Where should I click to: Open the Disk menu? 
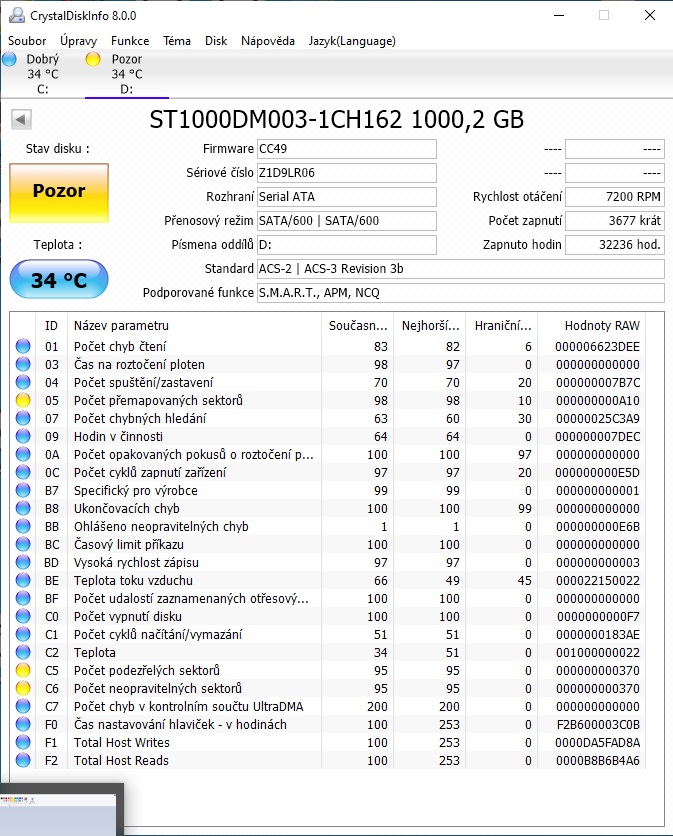point(216,41)
